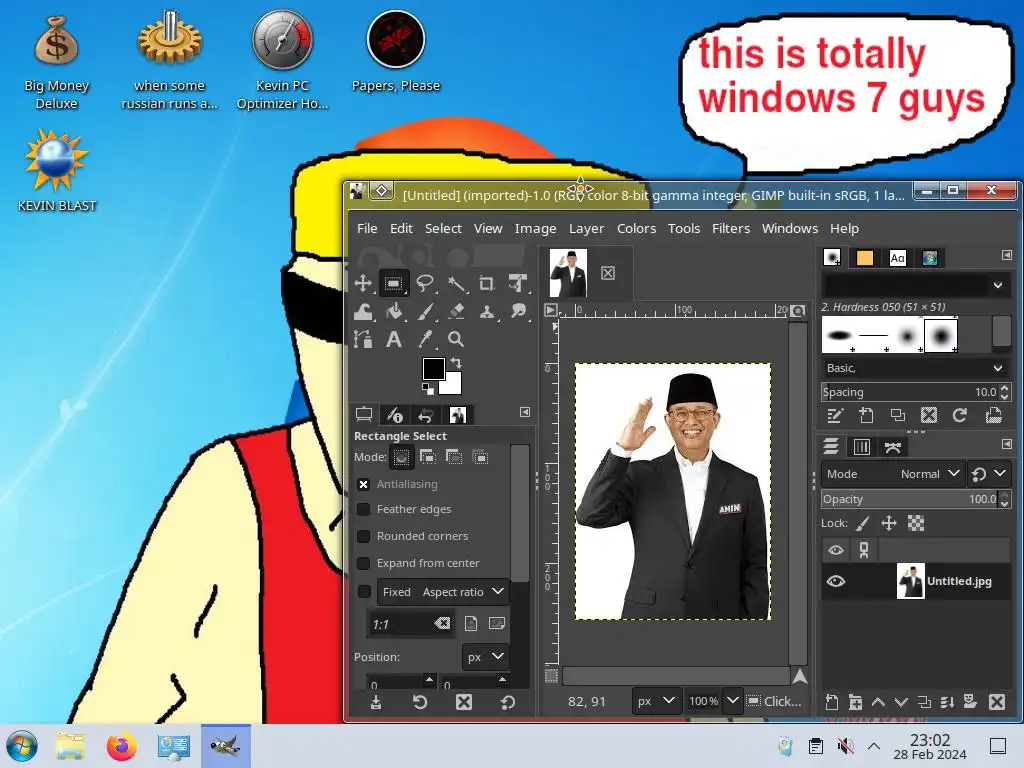Select the Unified Transform tool
Viewport: 1024px width, 768px height.
(x=518, y=283)
